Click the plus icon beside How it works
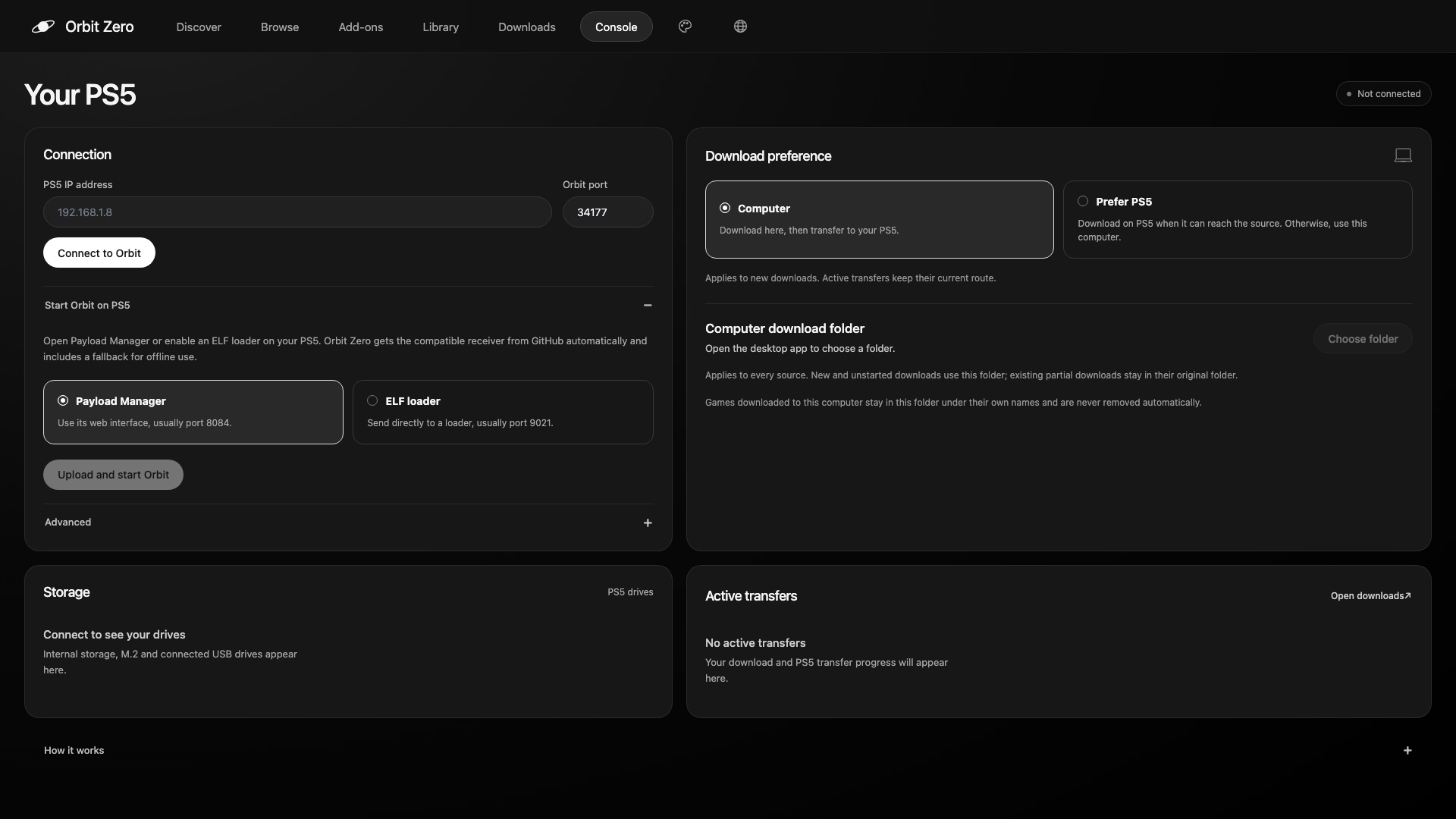Screen dimensions: 1456x819 (x=1407, y=751)
